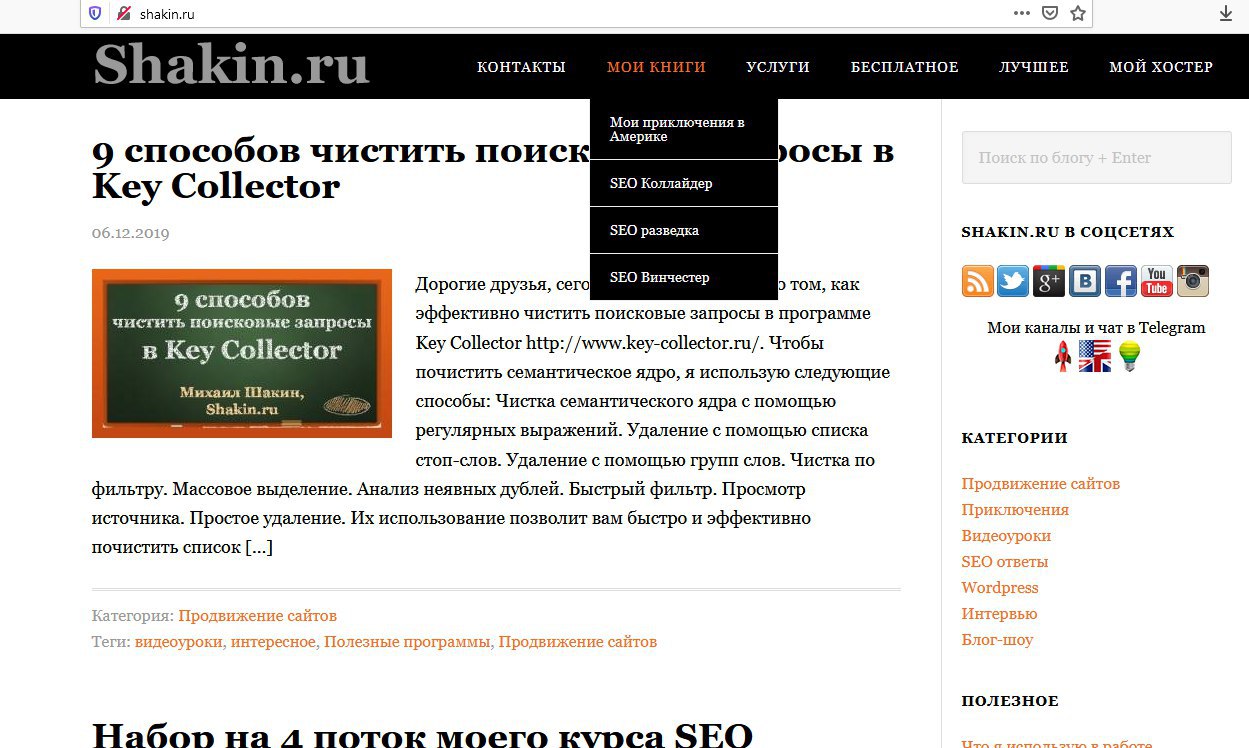
Task: Open the VKontakte social icon
Action: coord(1085,281)
